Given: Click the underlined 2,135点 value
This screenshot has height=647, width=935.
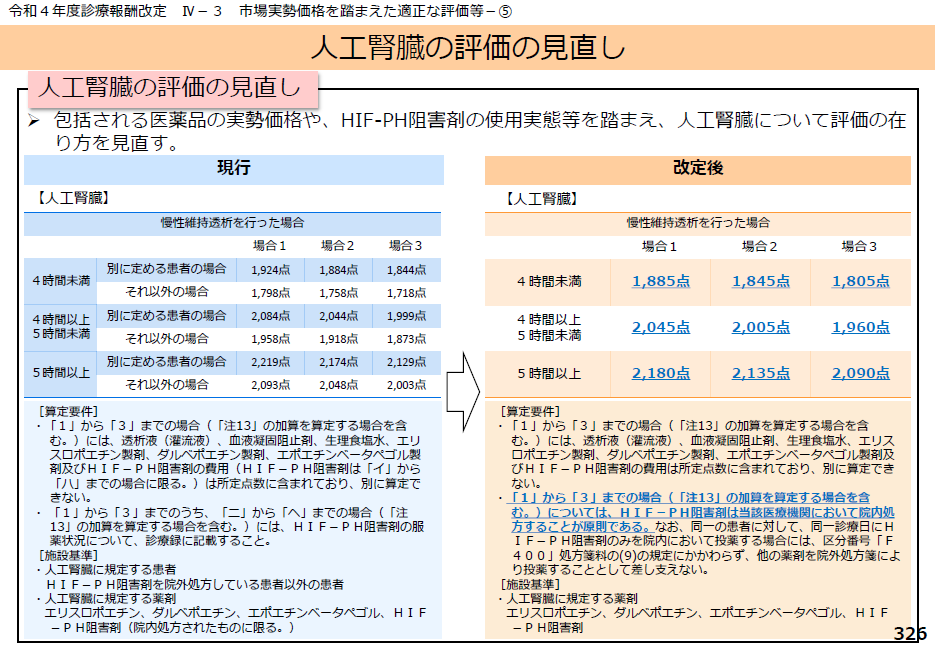Looking at the screenshot, I should pos(760,373).
